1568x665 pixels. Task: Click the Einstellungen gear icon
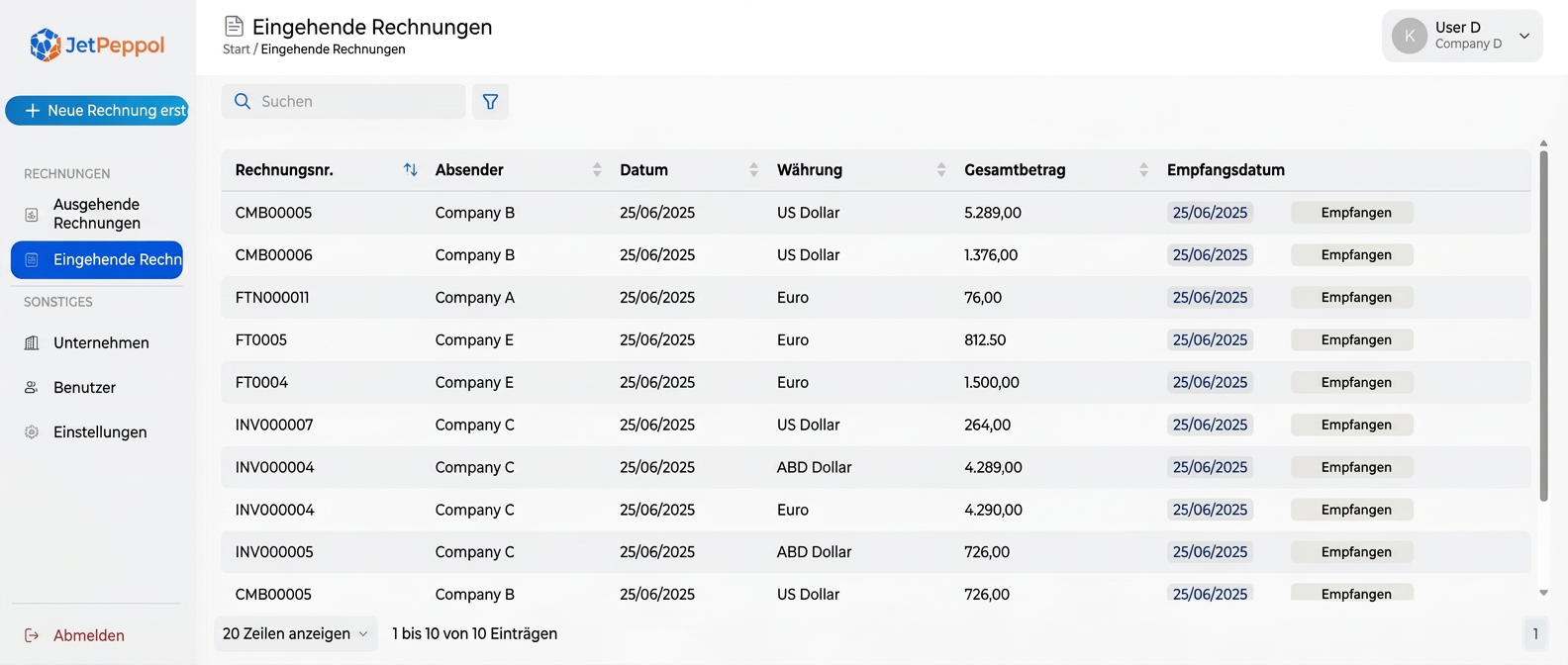[32, 431]
